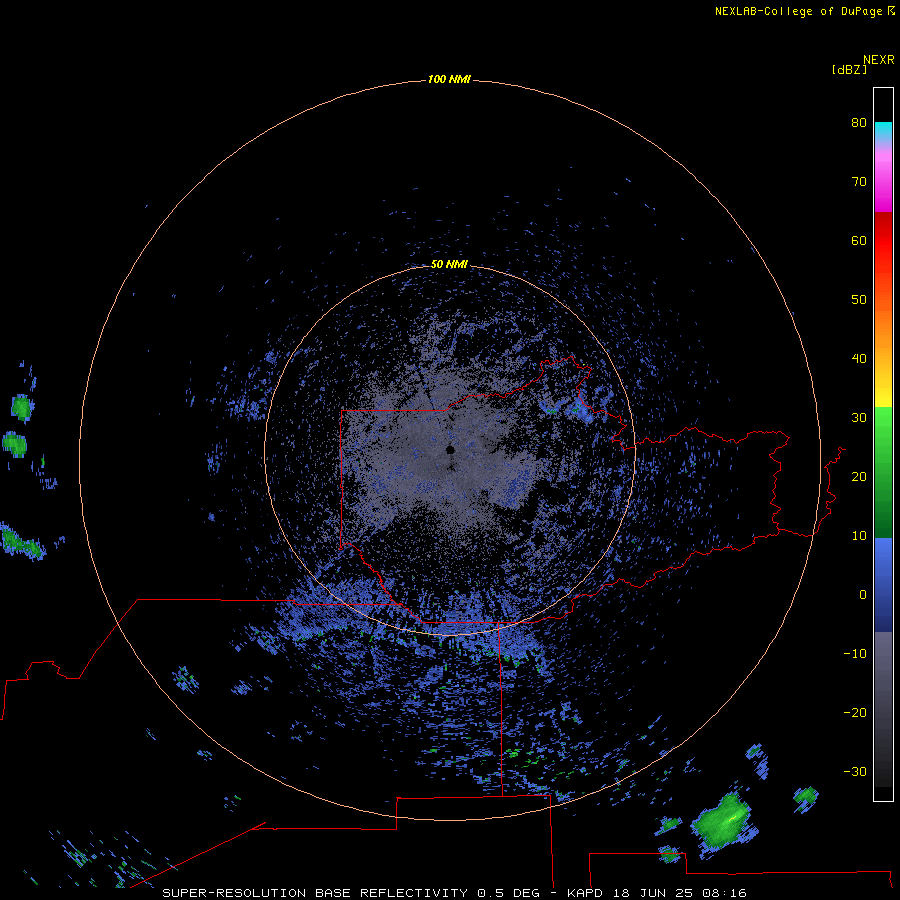900x900 pixels.
Task: Click the -10 value on the dBZ scale
Action: [855, 654]
